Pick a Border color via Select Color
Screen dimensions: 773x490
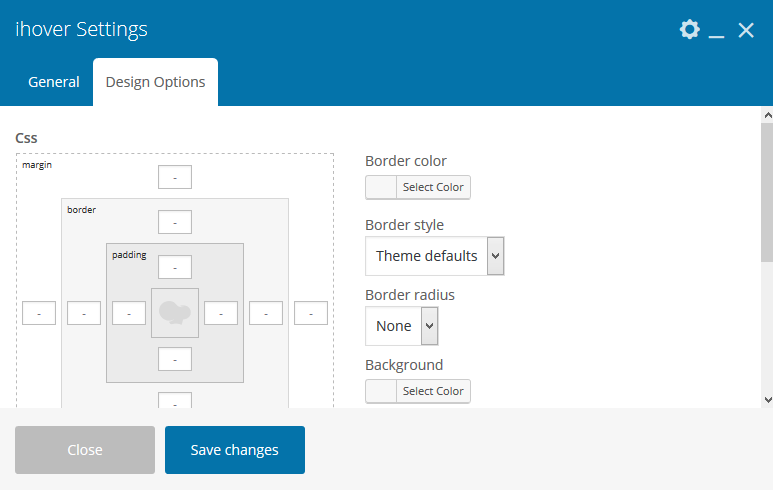(418, 187)
